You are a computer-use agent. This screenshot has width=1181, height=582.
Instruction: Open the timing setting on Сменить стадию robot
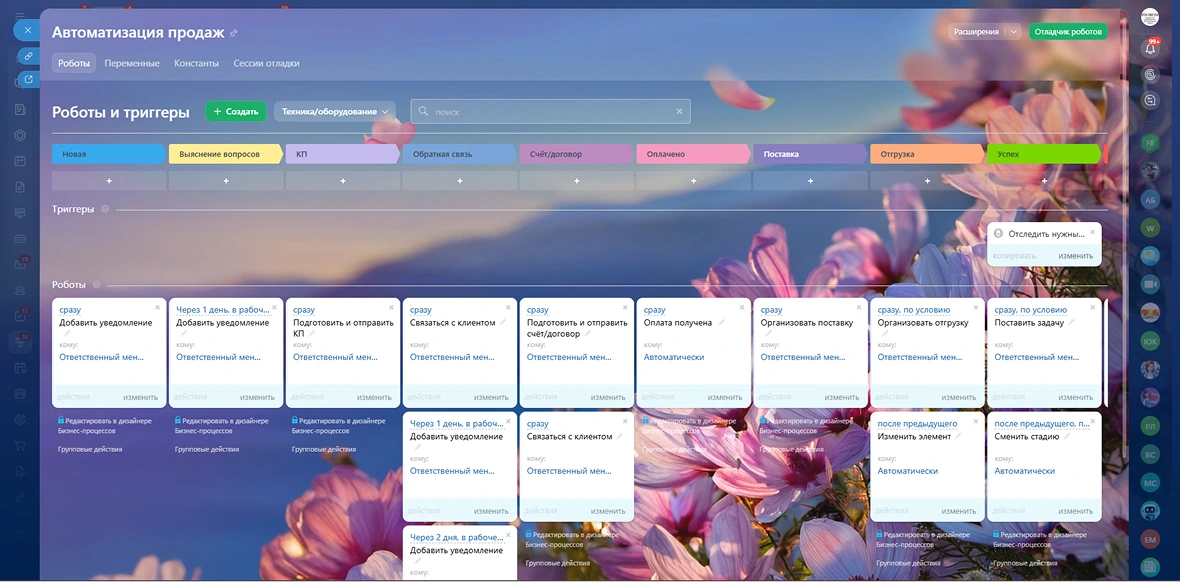click(1042, 424)
